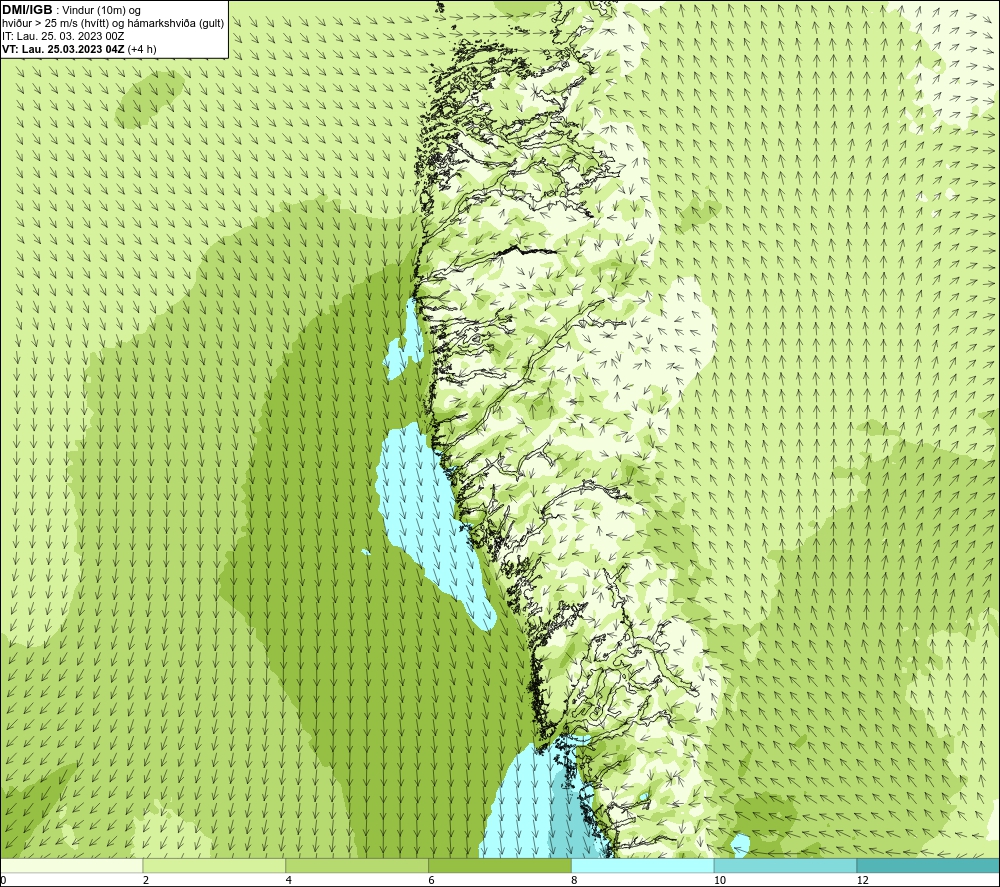Click the 8–10 m/s light cyan legend swatch
This screenshot has width=1000, height=887.
pyautogui.click(x=643, y=865)
